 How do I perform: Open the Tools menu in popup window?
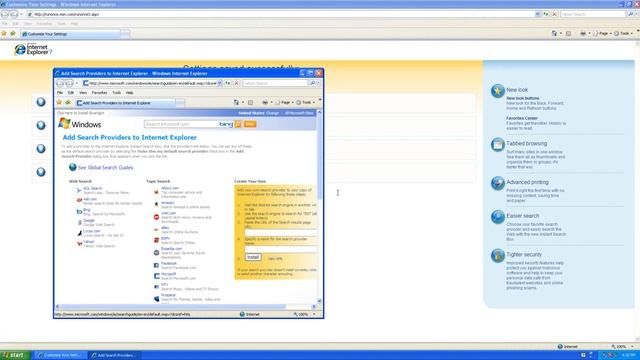pyautogui.click(x=116, y=93)
